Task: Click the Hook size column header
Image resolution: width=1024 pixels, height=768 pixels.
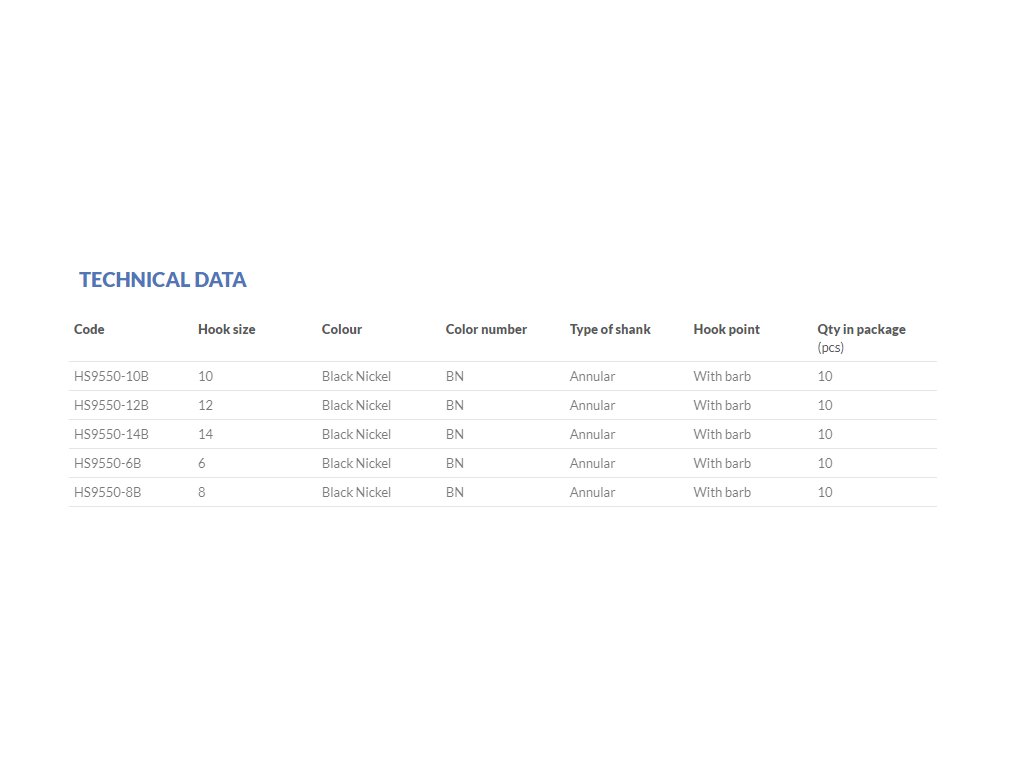Action: (x=226, y=329)
